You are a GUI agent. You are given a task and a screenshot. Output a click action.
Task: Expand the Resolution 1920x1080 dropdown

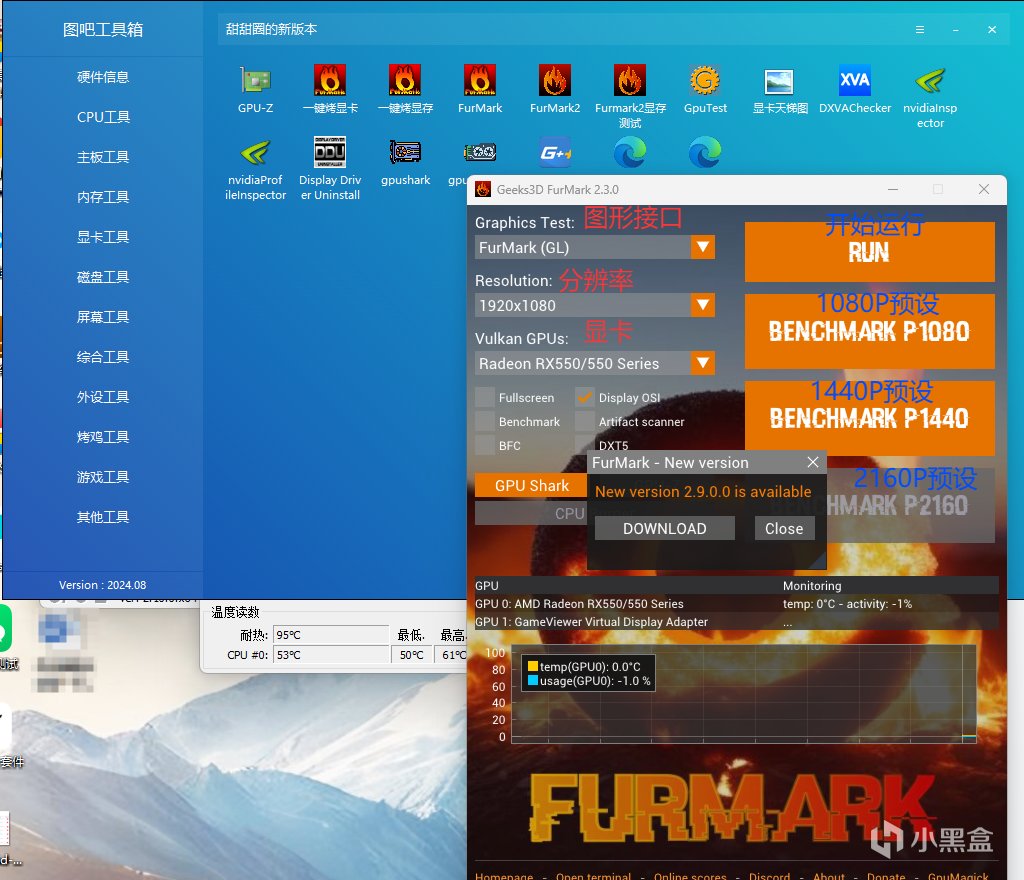pyautogui.click(x=703, y=305)
